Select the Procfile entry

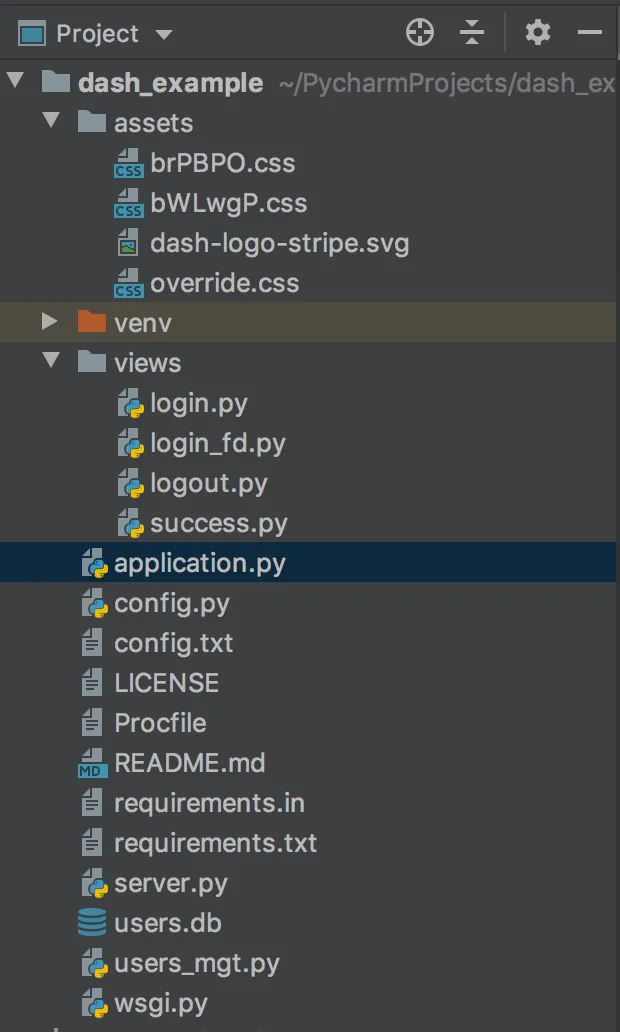coord(160,723)
